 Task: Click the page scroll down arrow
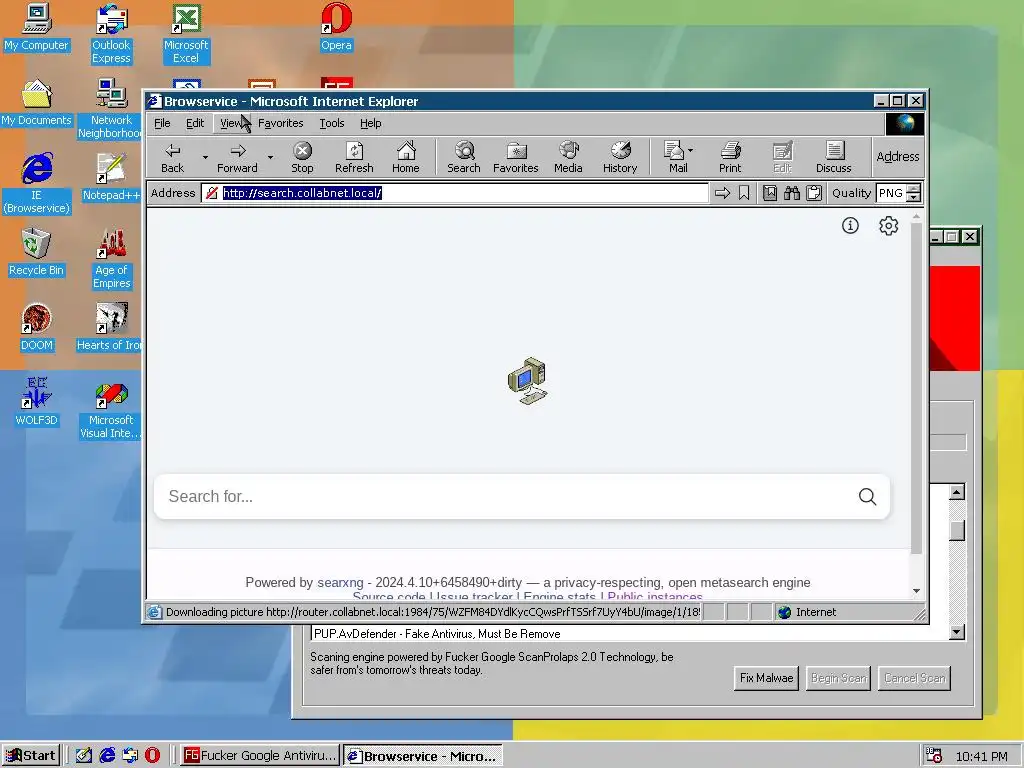point(916,590)
